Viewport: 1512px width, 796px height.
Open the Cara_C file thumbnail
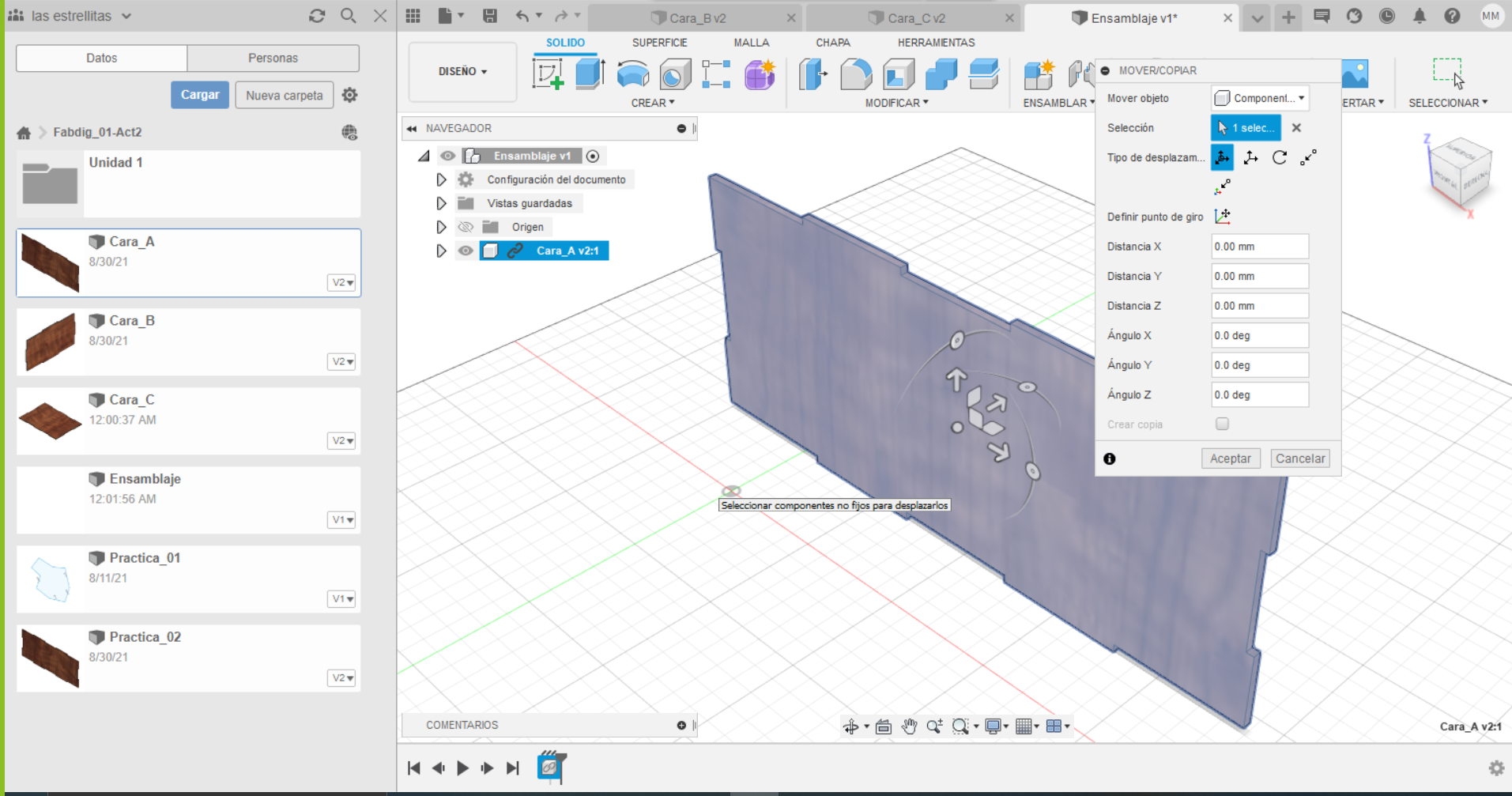50,421
